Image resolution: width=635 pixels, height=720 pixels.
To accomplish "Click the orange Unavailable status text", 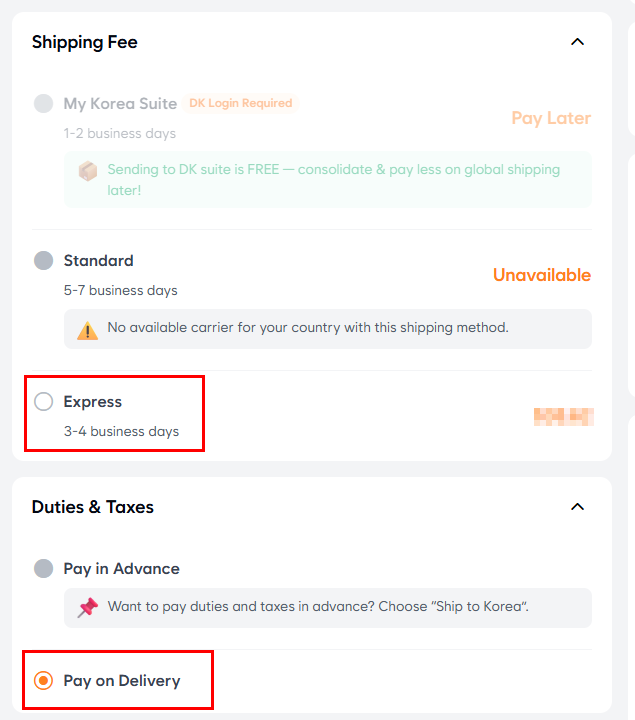I will (542, 275).
